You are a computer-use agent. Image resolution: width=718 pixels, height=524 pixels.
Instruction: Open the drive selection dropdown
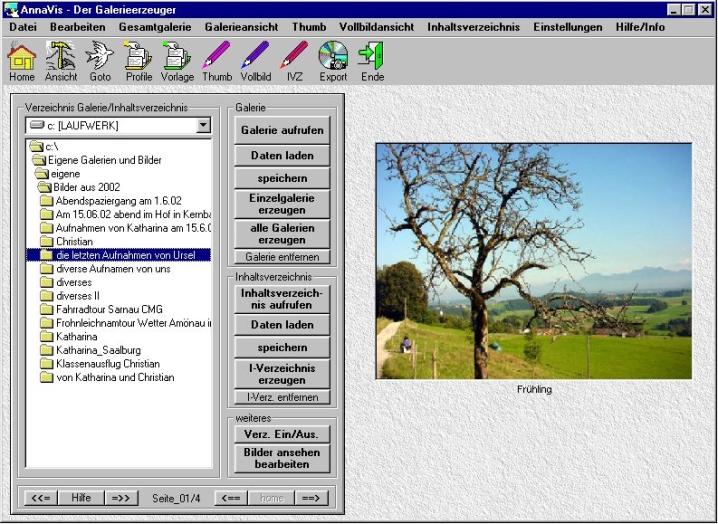coord(204,125)
